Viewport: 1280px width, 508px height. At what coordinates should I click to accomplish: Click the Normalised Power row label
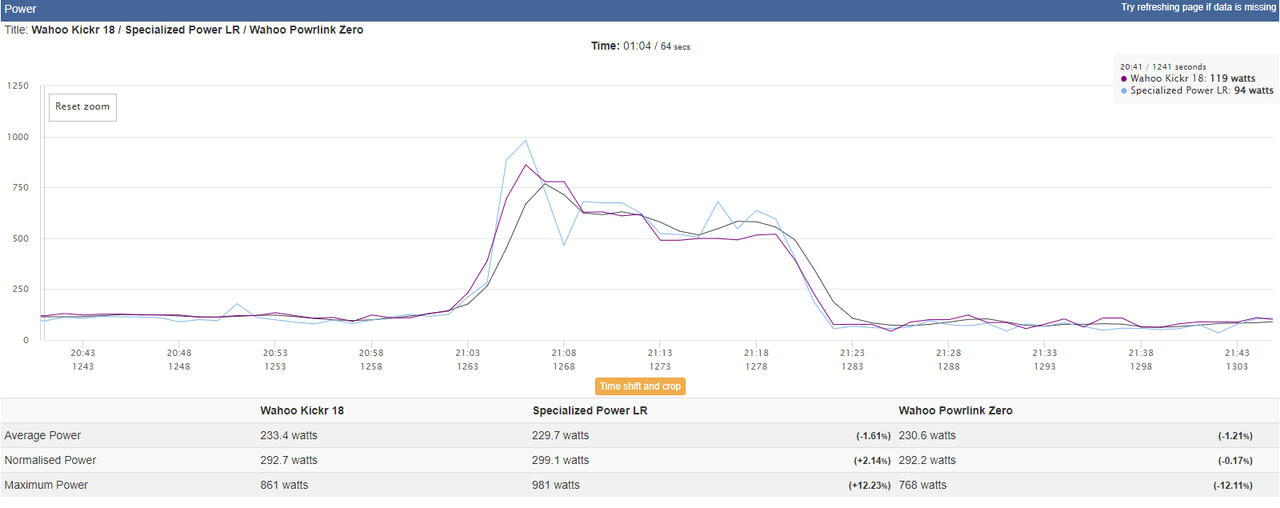tap(49, 461)
